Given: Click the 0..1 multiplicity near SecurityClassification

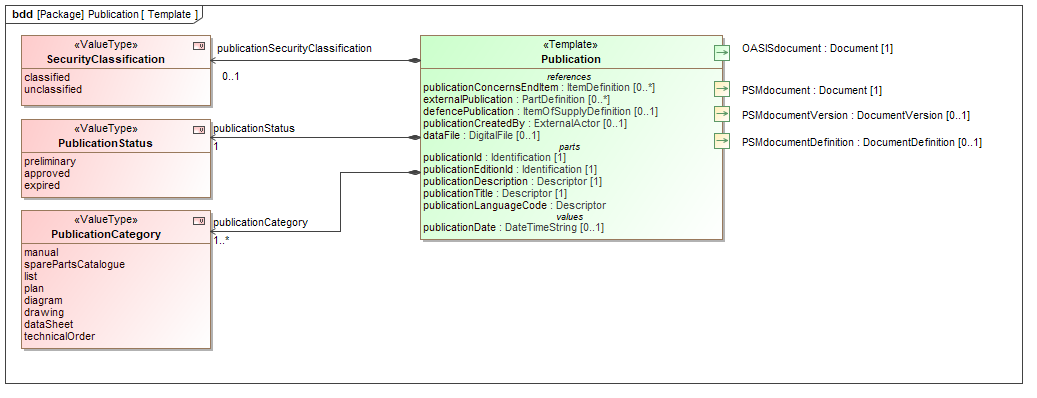Looking at the screenshot, I should pos(231,77).
